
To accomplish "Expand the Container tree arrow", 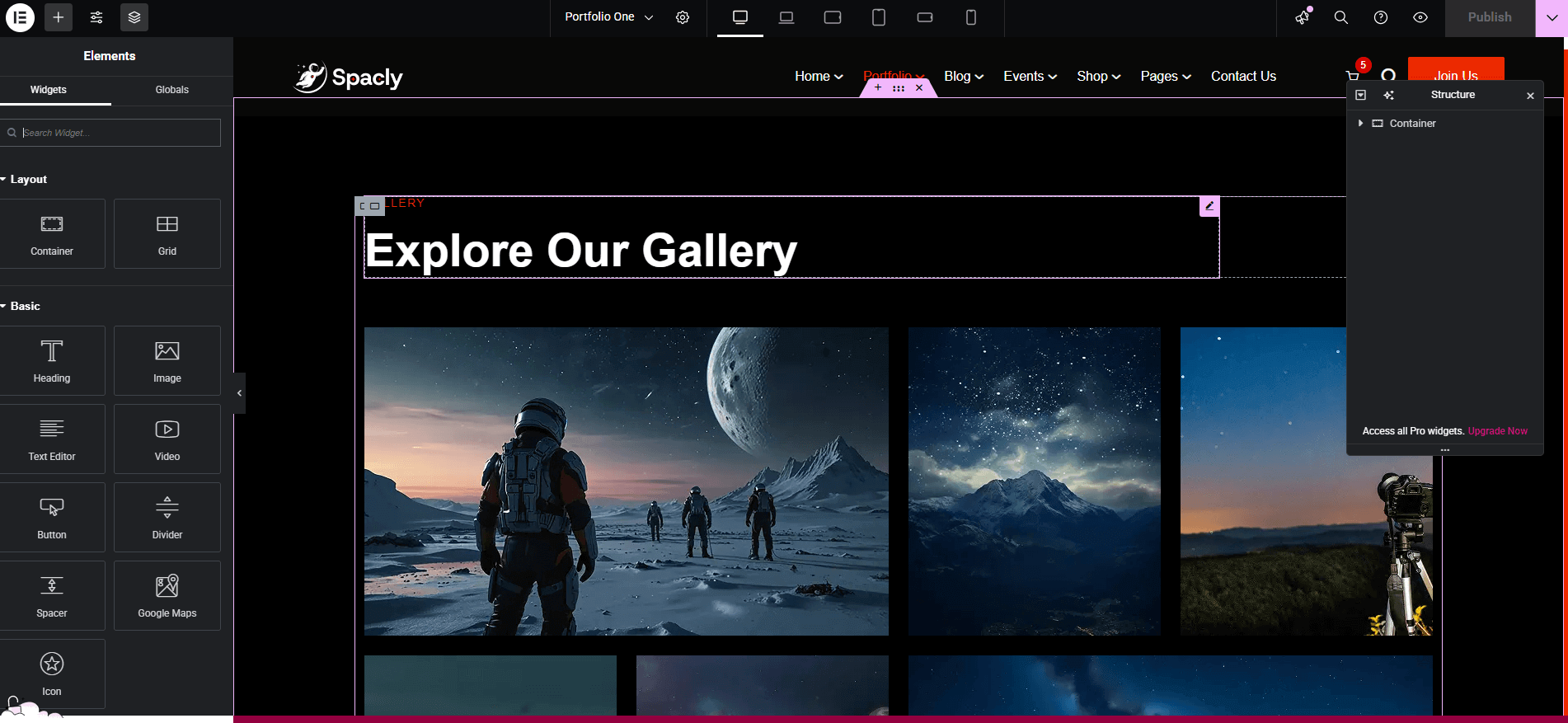I will (x=1360, y=123).
